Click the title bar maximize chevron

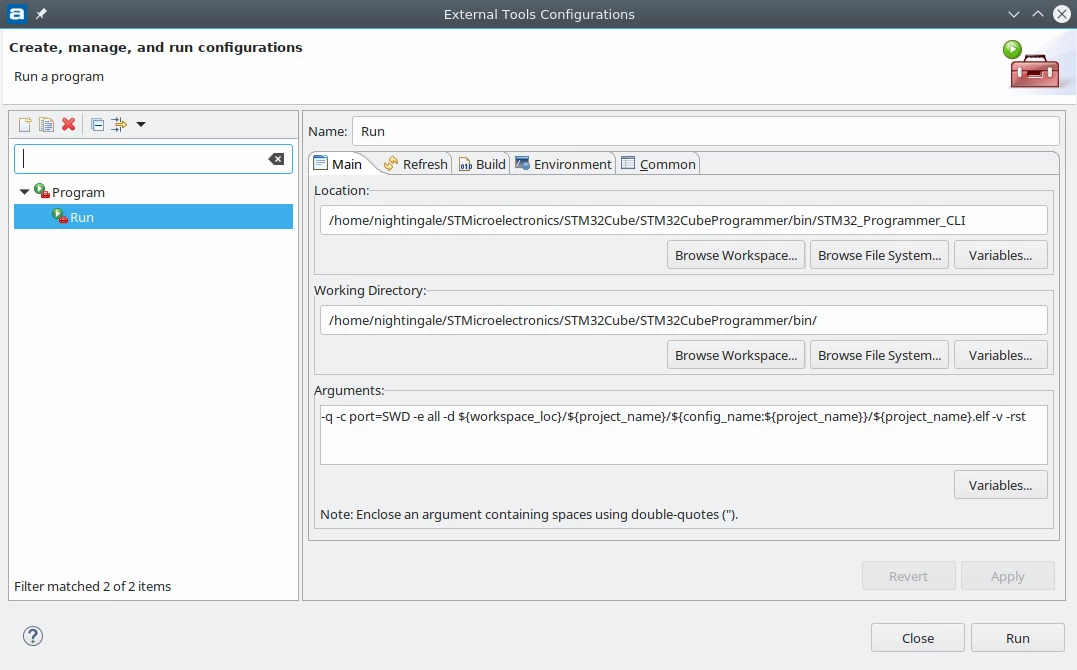[x=1038, y=14]
